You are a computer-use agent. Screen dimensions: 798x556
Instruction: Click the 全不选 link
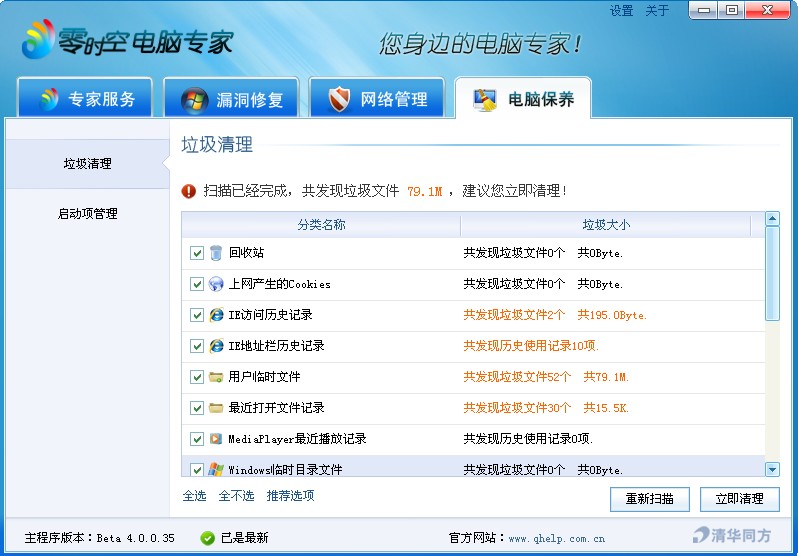(x=236, y=495)
